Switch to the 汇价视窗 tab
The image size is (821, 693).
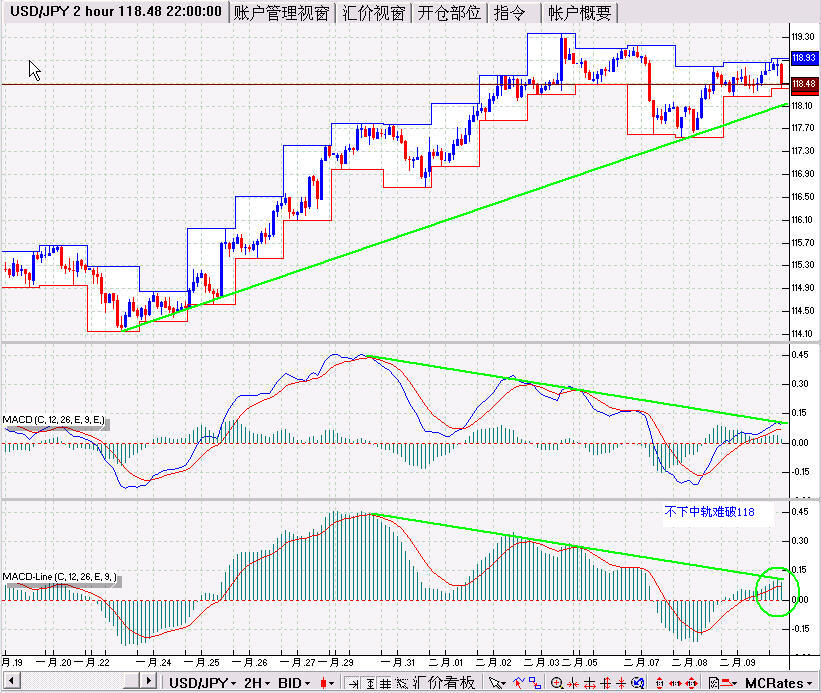click(373, 13)
